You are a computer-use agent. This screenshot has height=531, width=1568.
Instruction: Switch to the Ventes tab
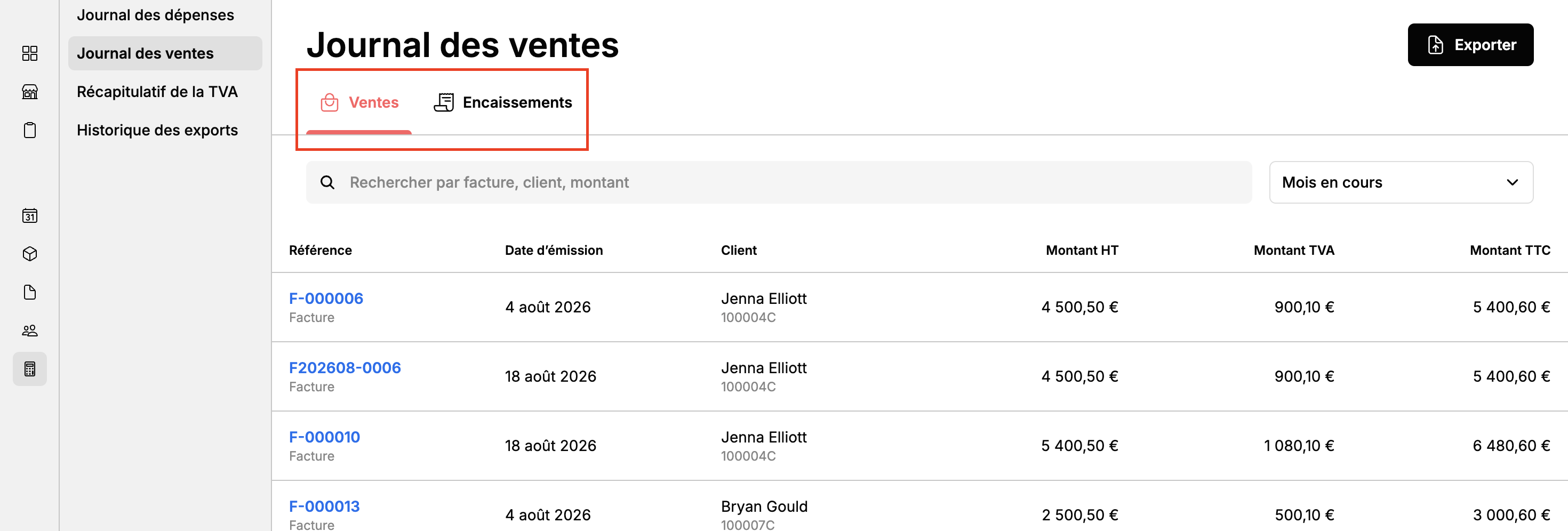point(359,102)
